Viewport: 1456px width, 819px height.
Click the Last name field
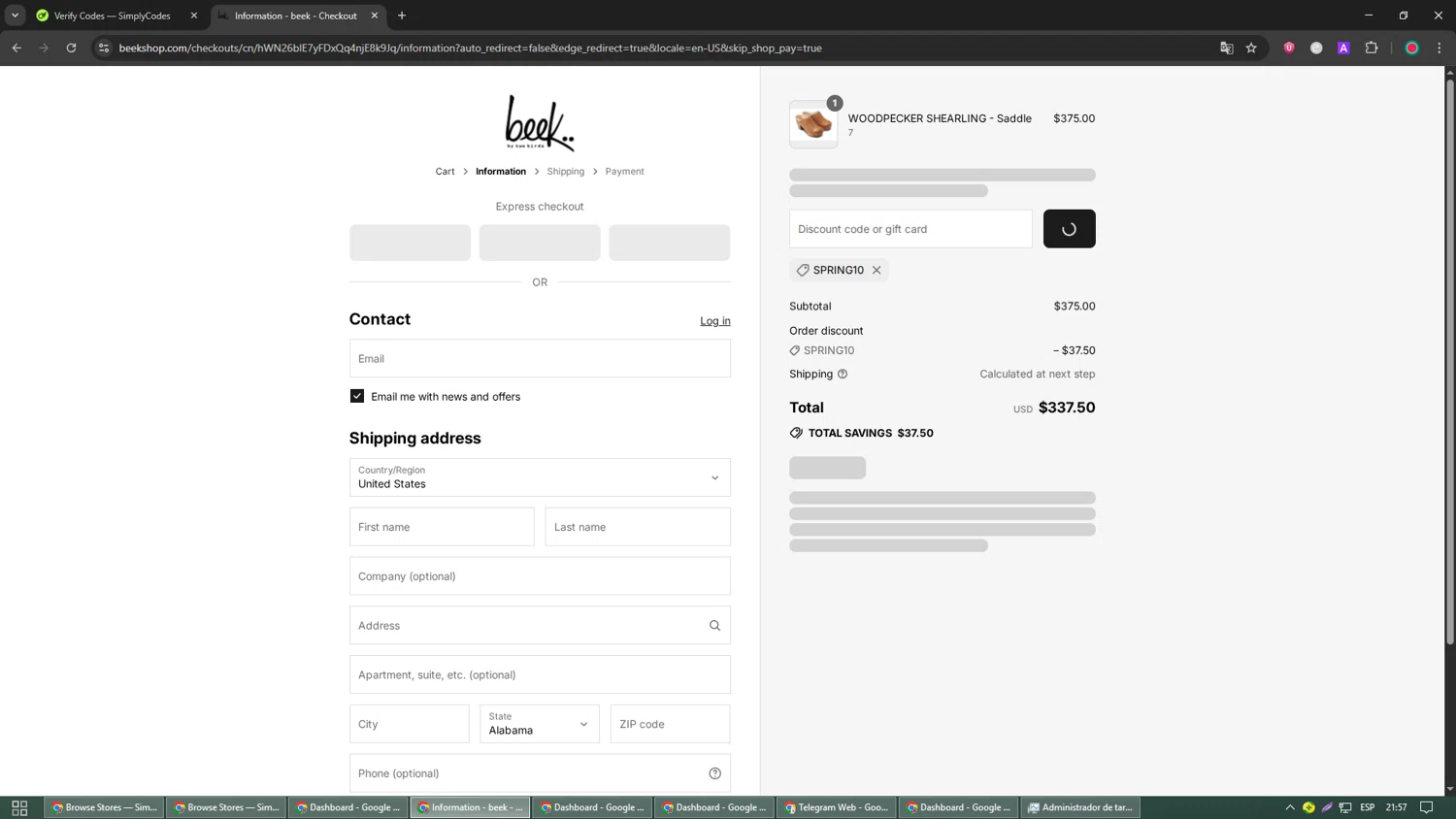point(638,527)
